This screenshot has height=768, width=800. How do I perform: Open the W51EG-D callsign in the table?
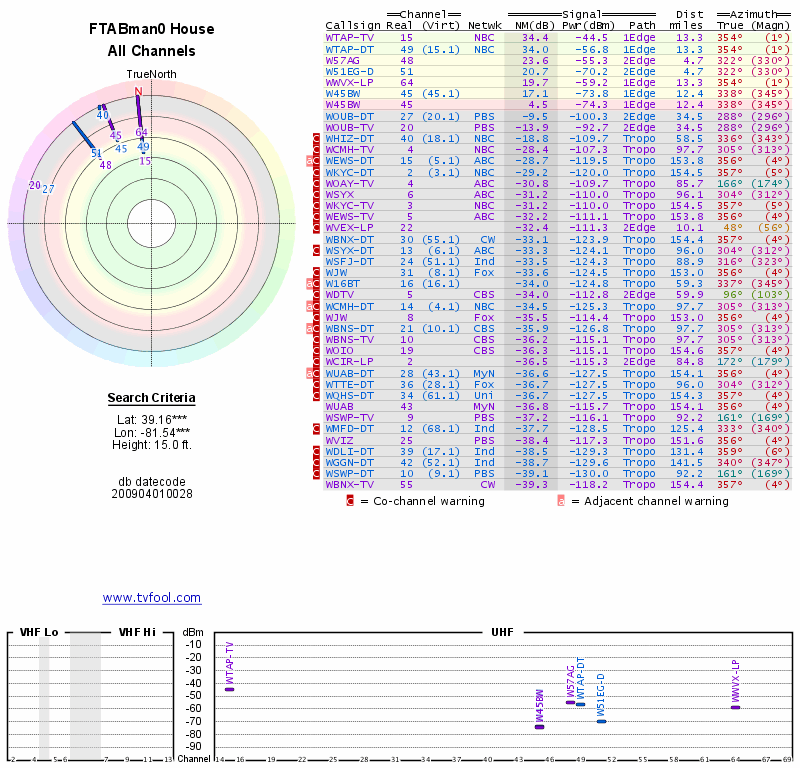[349, 72]
